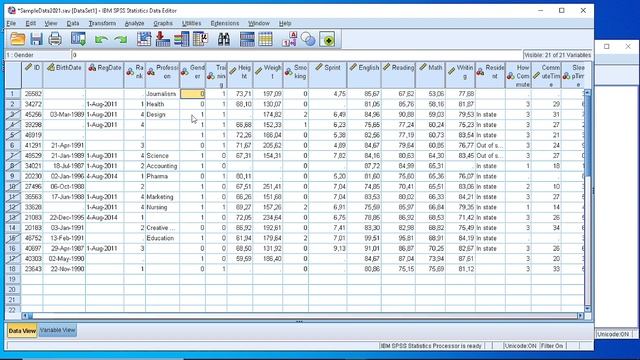Select the BirthDate column header
This screenshot has height=360, width=640.
point(64,75)
